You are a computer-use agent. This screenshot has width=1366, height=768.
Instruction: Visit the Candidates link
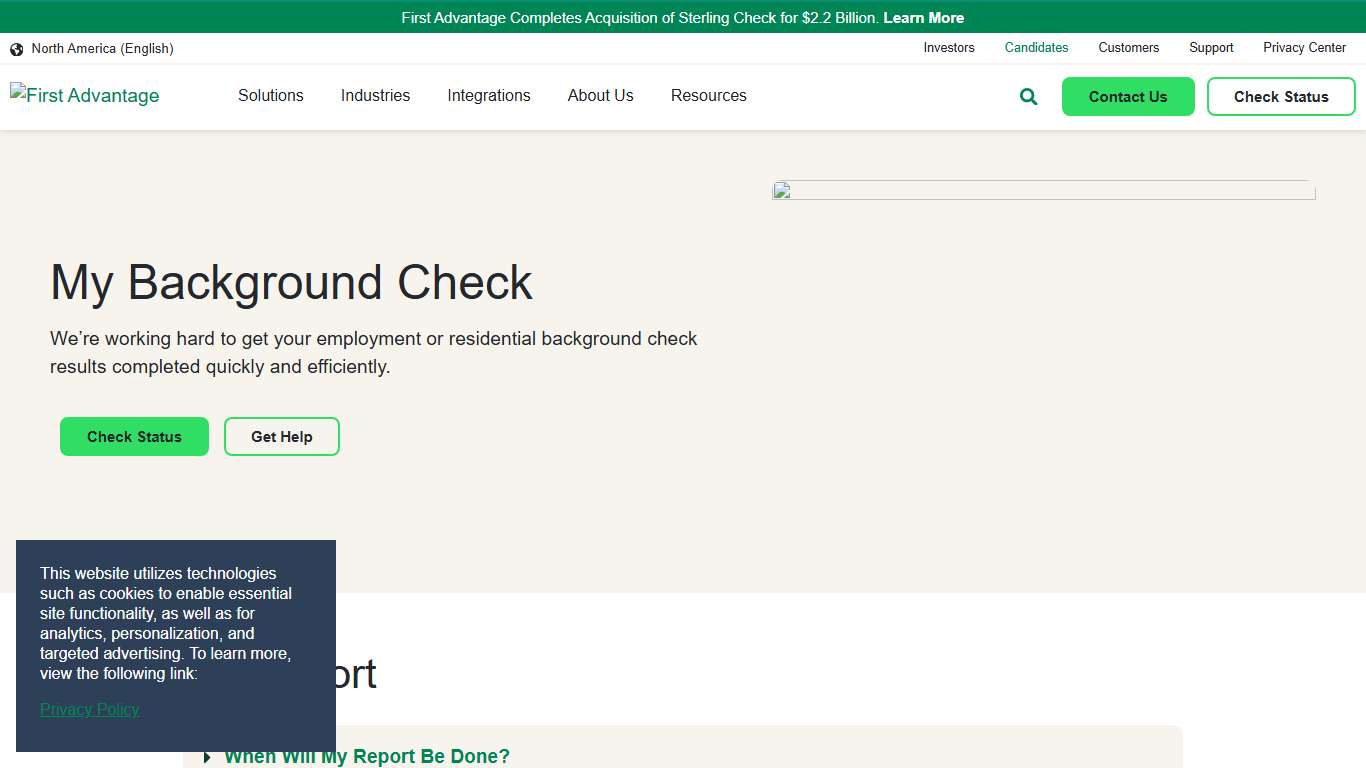(1036, 48)
